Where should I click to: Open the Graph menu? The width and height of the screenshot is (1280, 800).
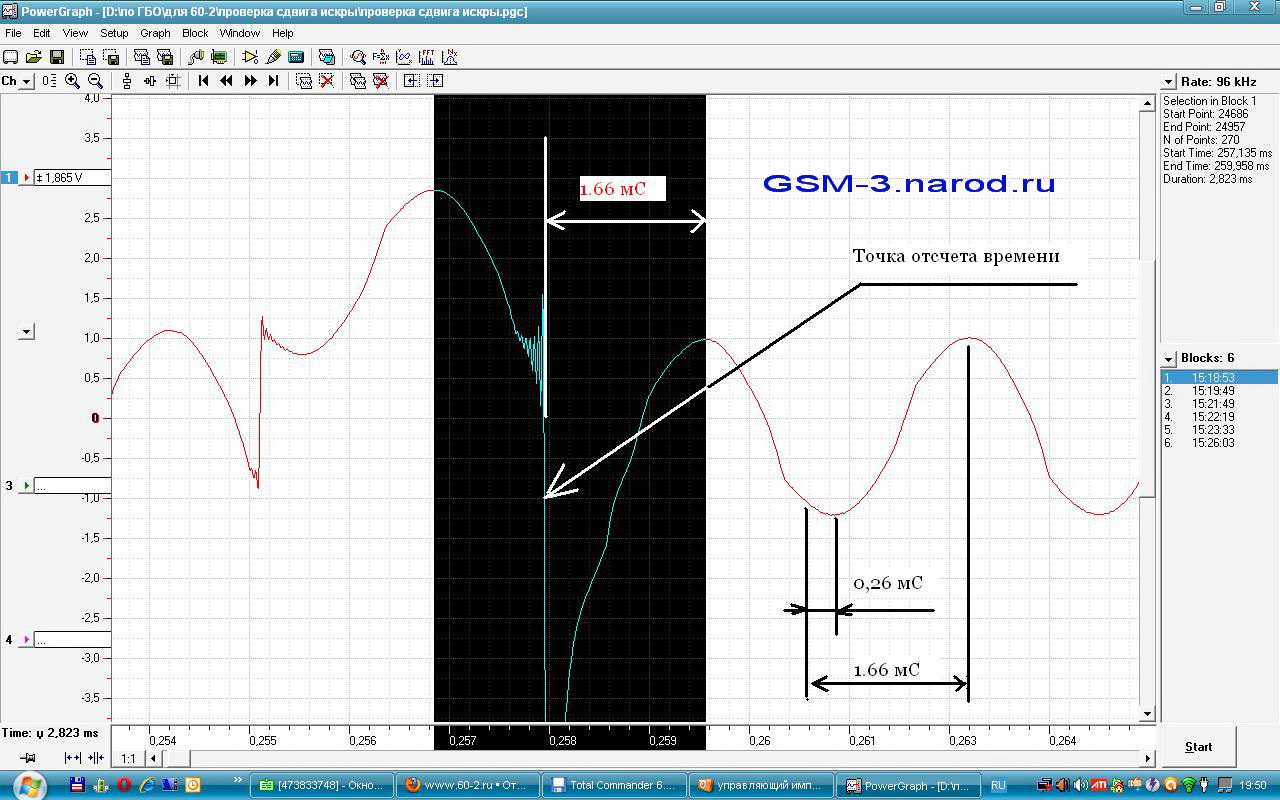[155, 33]
